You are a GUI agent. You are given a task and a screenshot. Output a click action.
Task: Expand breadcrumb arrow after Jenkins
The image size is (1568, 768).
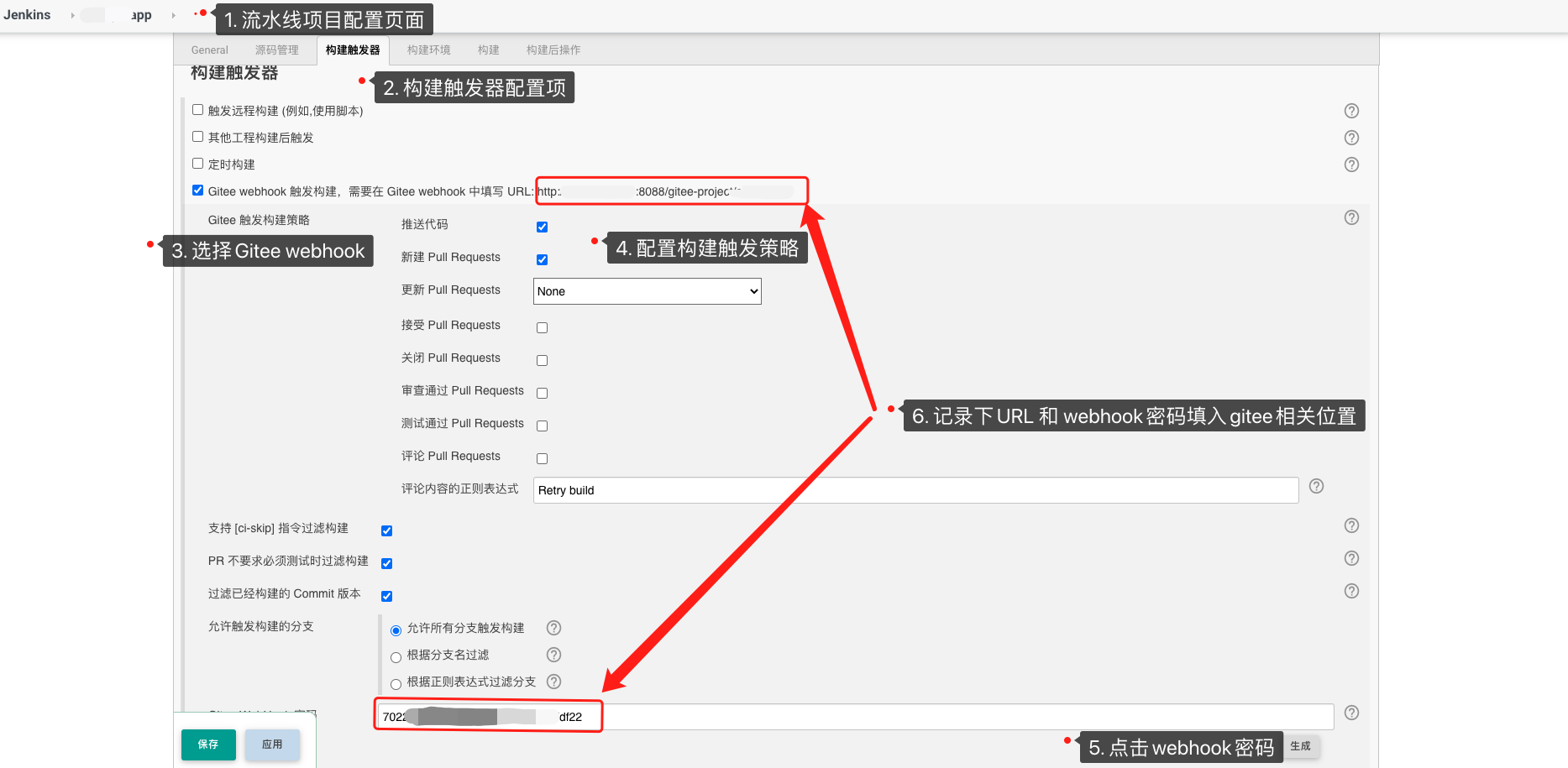pyautogui.click(x=72, y=15)
